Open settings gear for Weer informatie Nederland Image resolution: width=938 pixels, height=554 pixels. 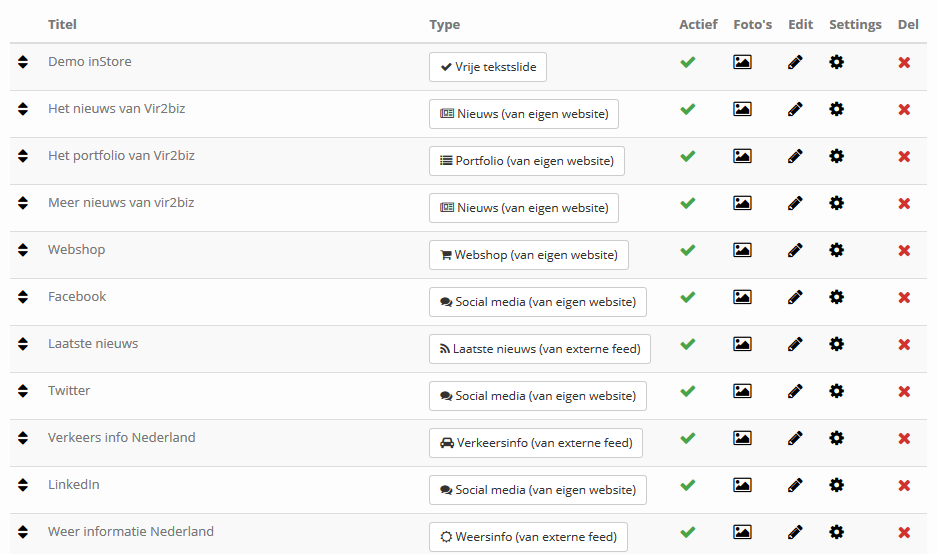[x=836, y=532]
